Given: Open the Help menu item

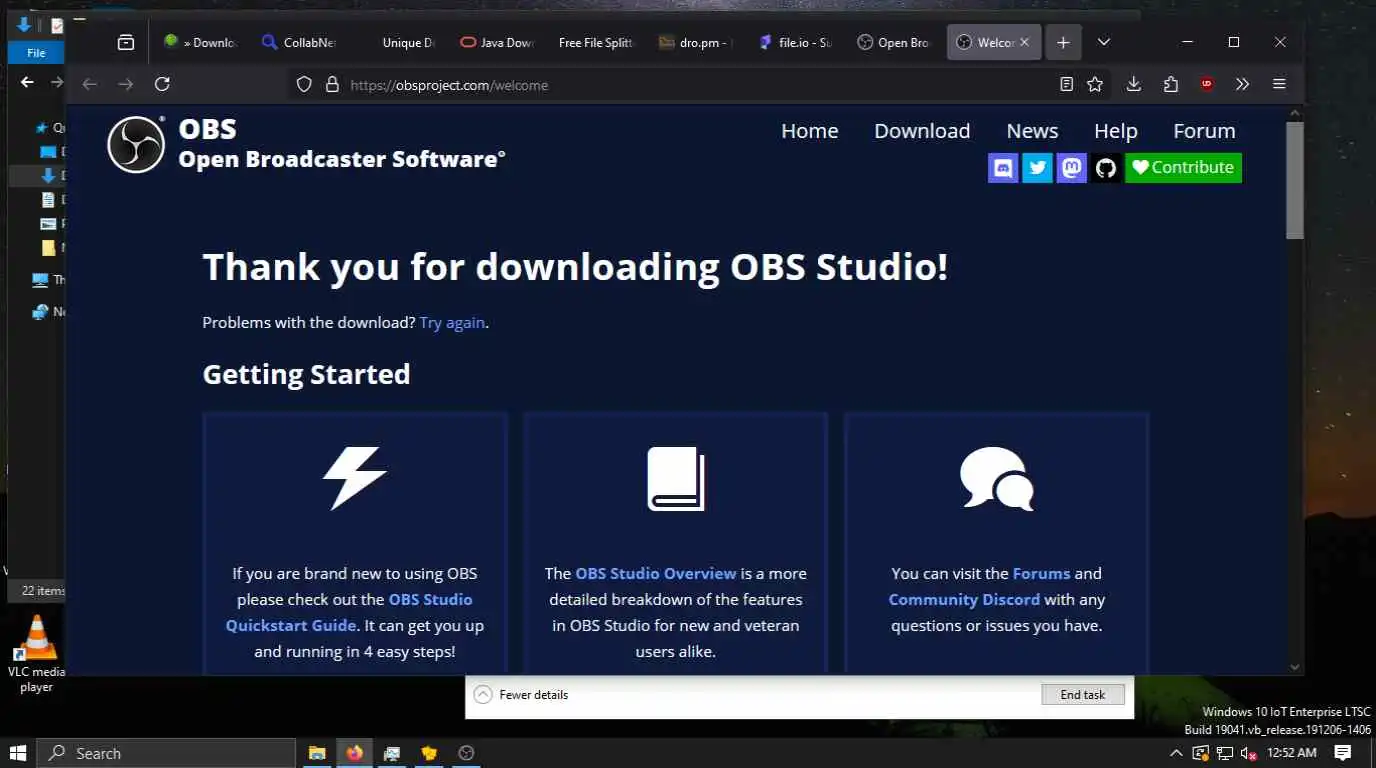Looking at the screenshot, I should pos(1115,131).
